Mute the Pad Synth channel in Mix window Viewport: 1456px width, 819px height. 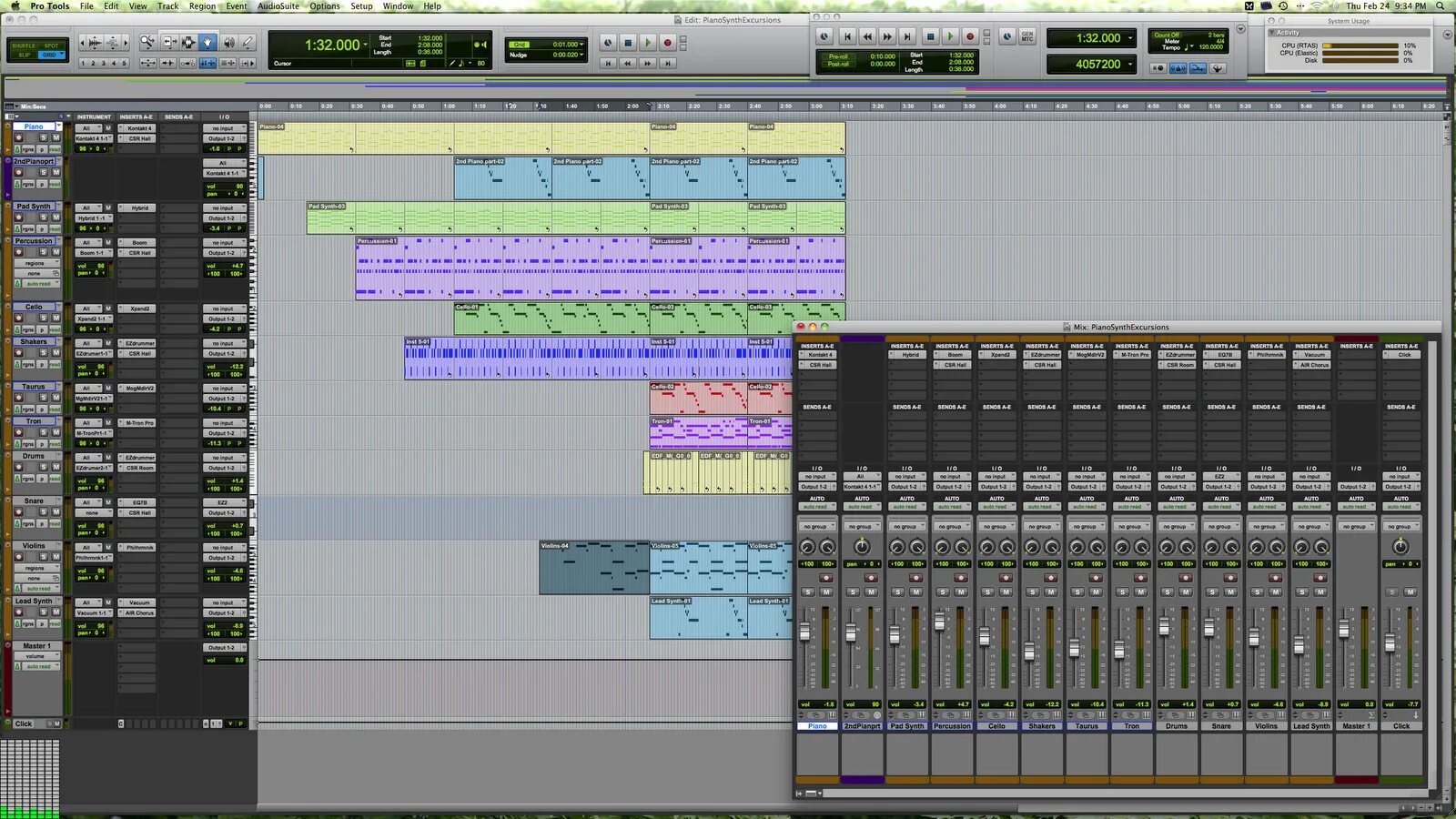pyautogui.click(x=916, y=591)
